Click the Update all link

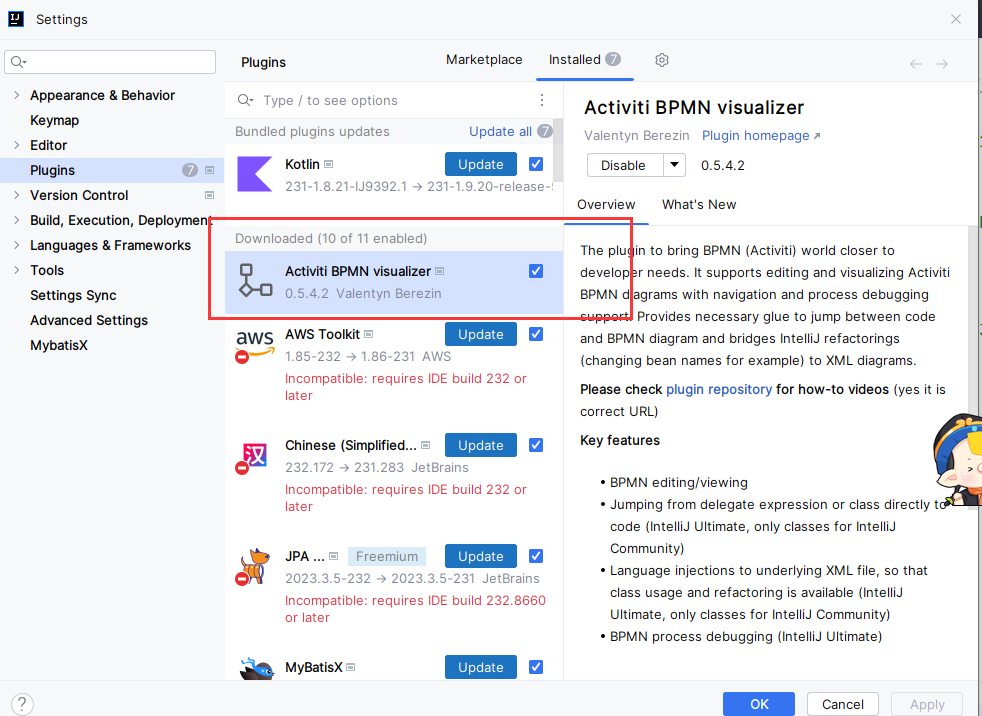point(500,132)
